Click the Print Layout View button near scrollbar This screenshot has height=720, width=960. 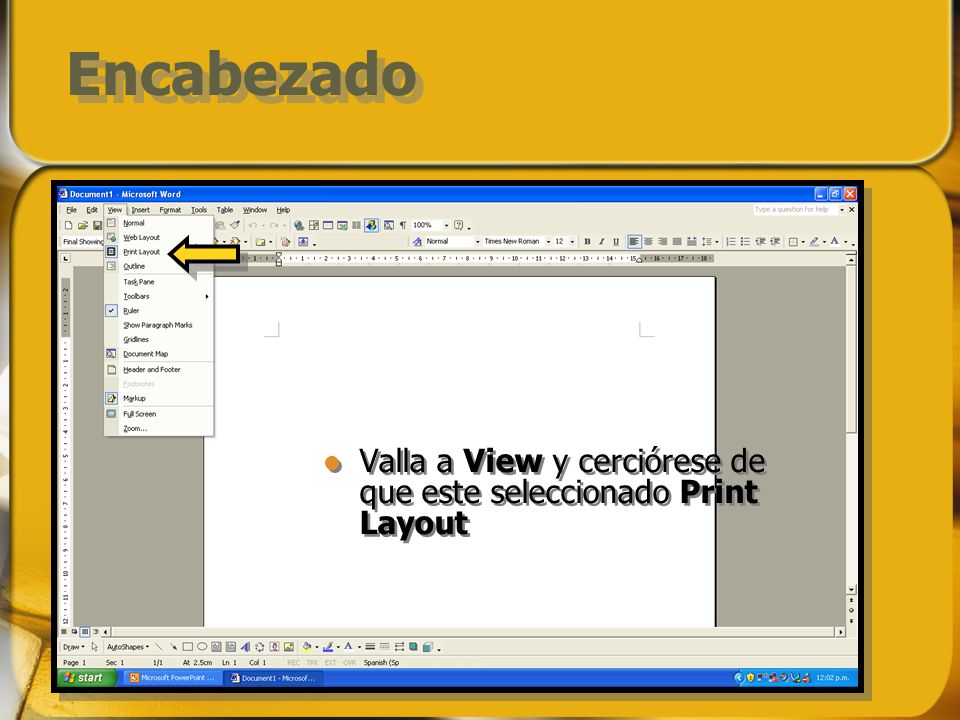point(85,631)
